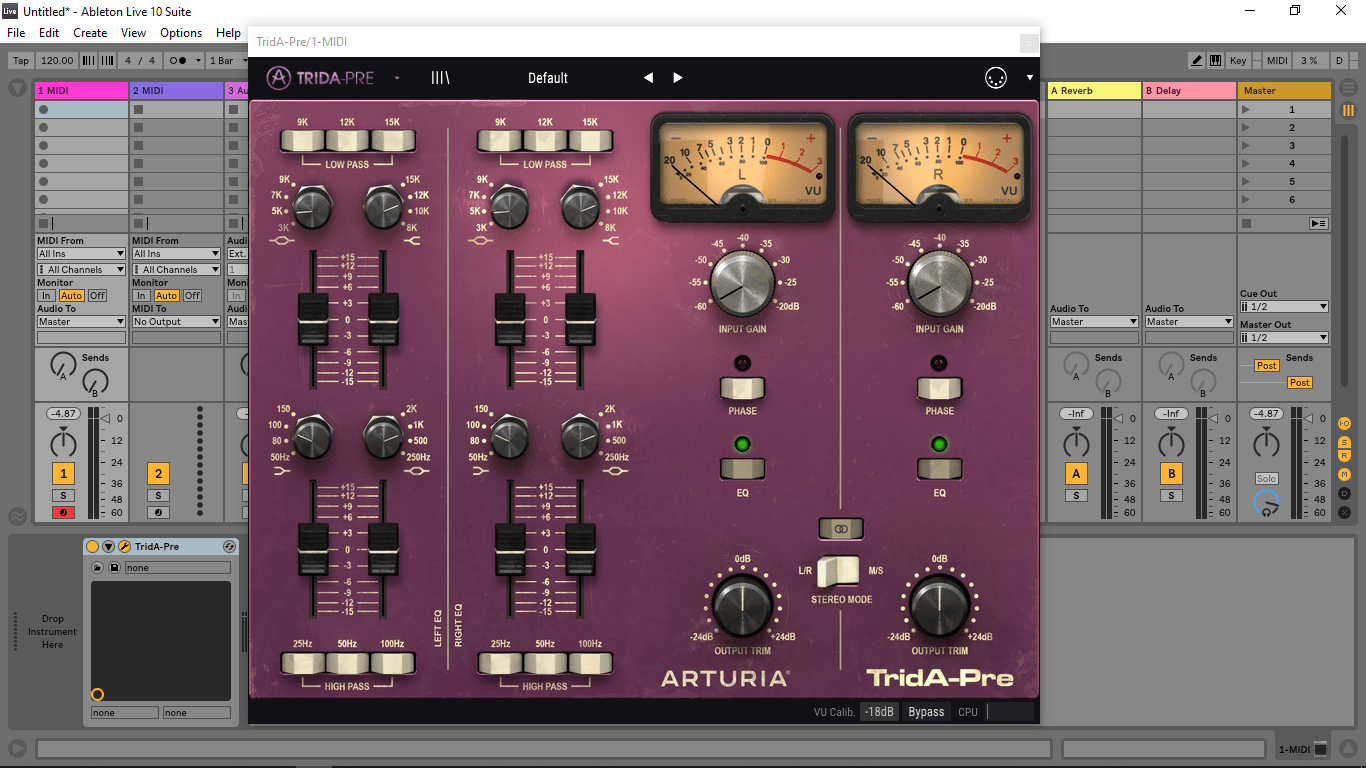The image size is (1366, 768).
Task: Show or hide browser triangle icon
Action: 18,88
